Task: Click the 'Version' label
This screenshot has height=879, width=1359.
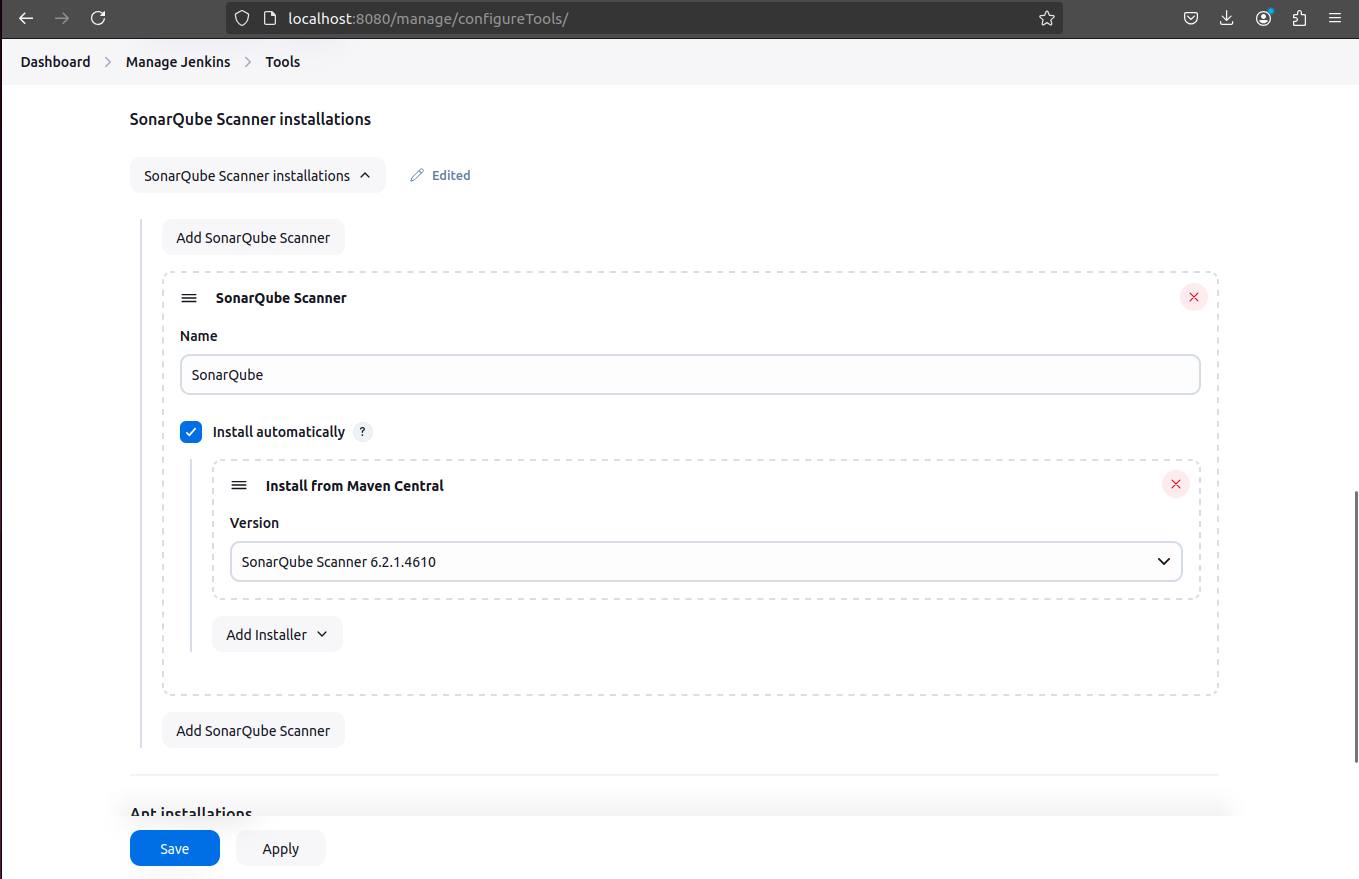Action: tap(254, 523)
